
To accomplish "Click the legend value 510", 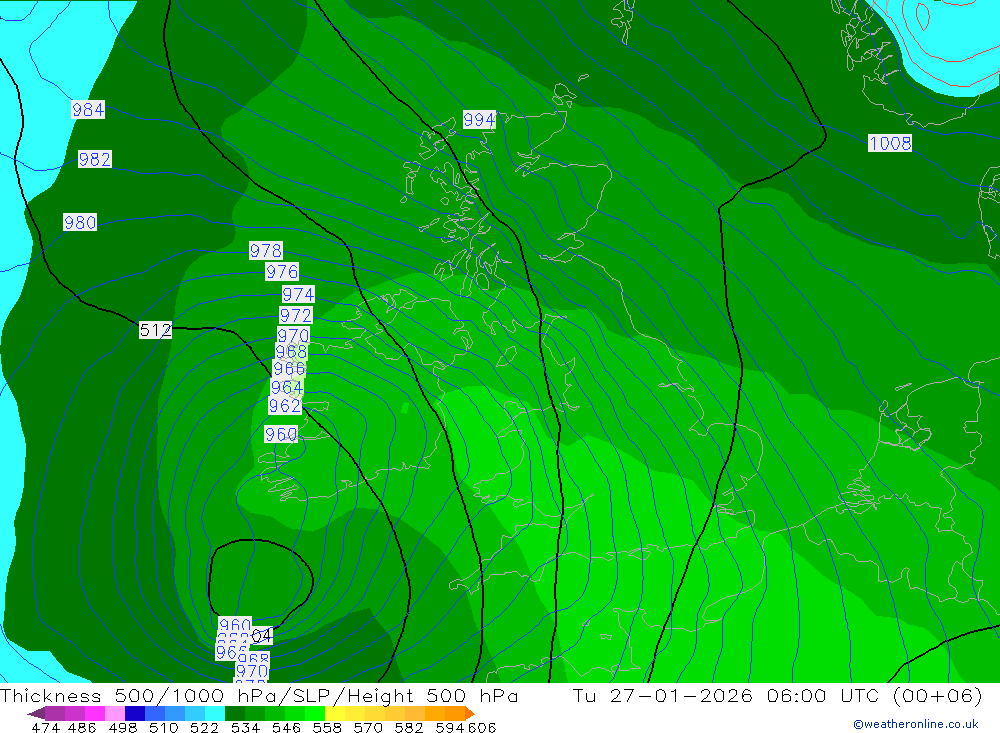I will pos(163,728).
